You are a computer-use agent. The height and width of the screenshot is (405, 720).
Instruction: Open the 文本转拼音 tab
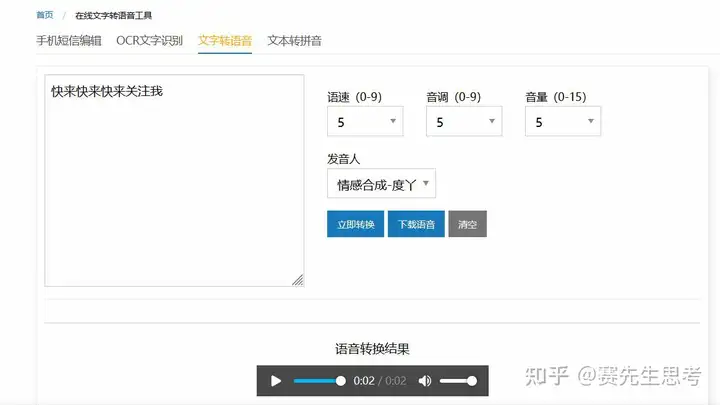click(x=294, y=41)
